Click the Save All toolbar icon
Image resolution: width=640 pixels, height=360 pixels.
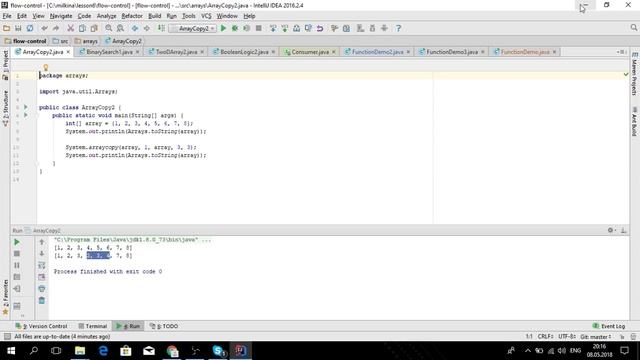(x=18, y=28)
